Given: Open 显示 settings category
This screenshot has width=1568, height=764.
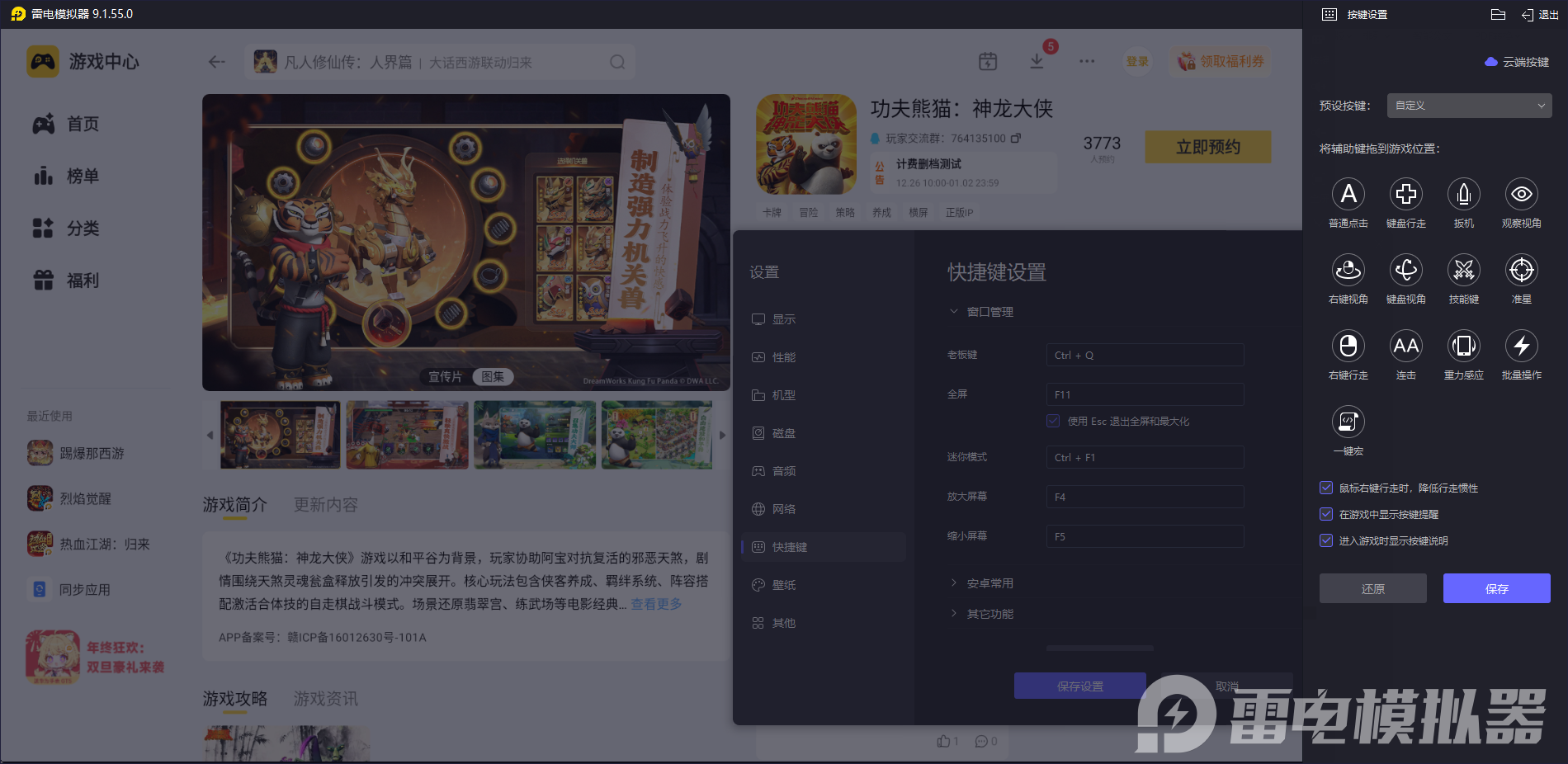Looking at the screenshot, I should click(824, 319).
